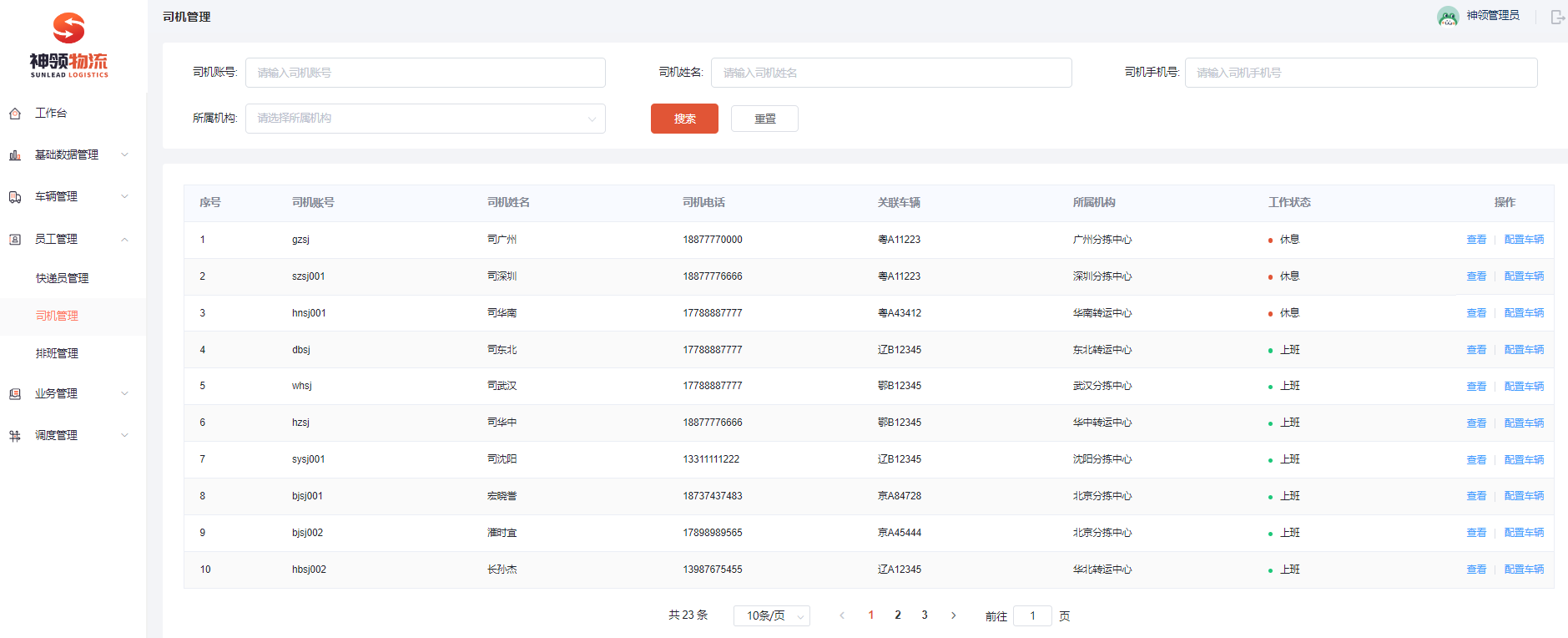Focus the 司机账号 input field
Viewport: 1568px width, 638px height.
pos(425,73)
